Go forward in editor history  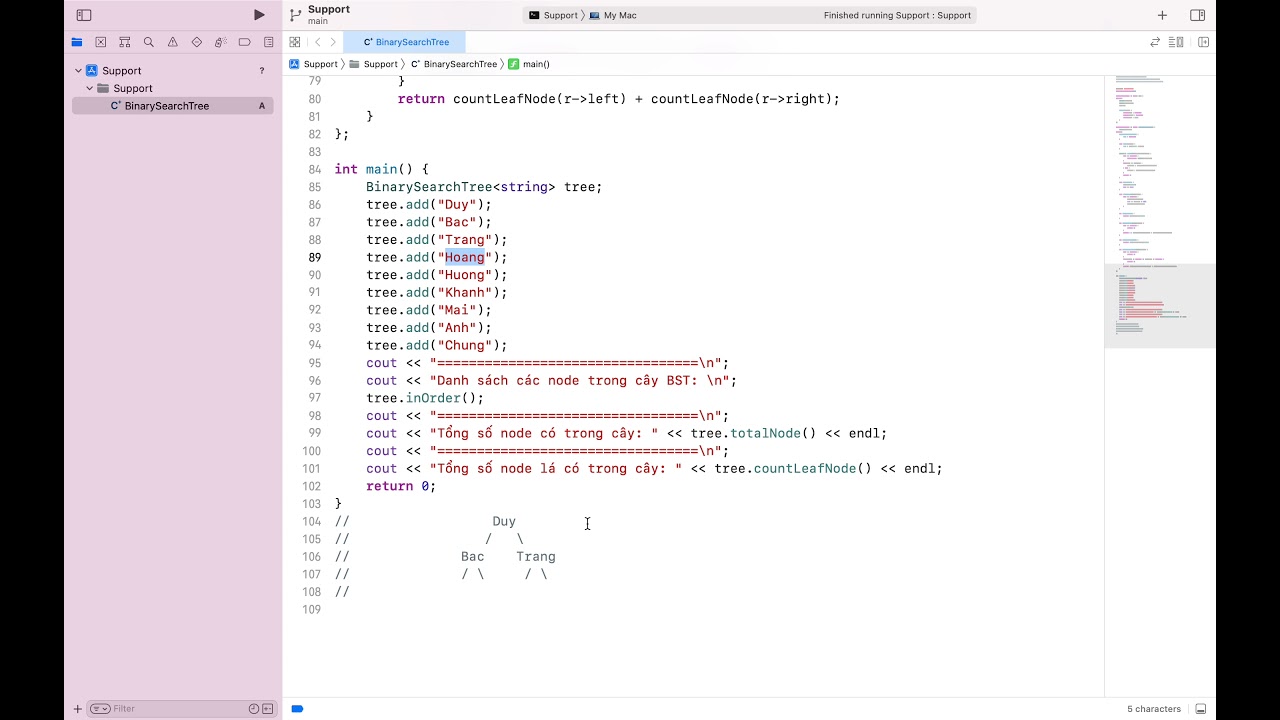pyautogui.click(x=333, y=42)
